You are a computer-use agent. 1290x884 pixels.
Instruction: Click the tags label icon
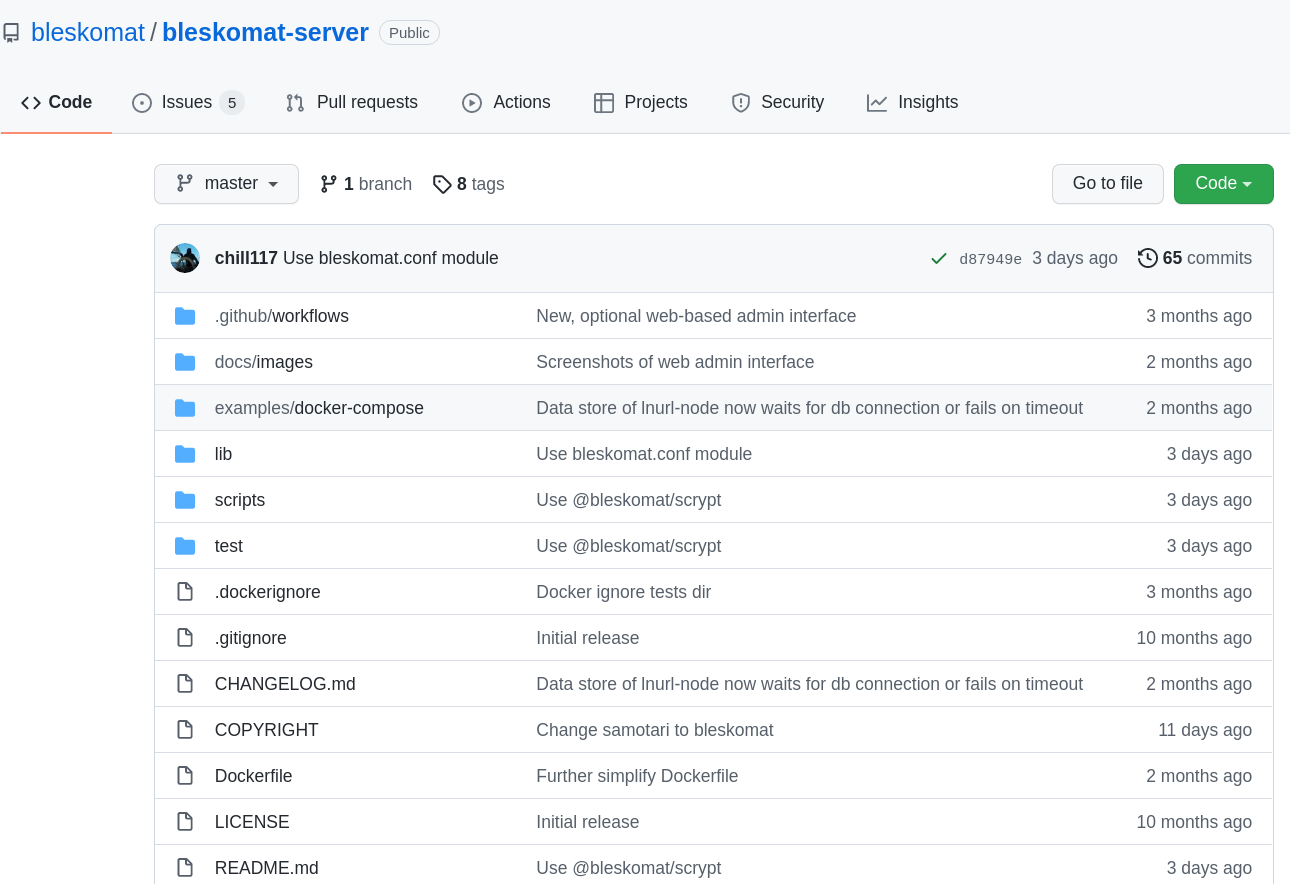point(442,184)
